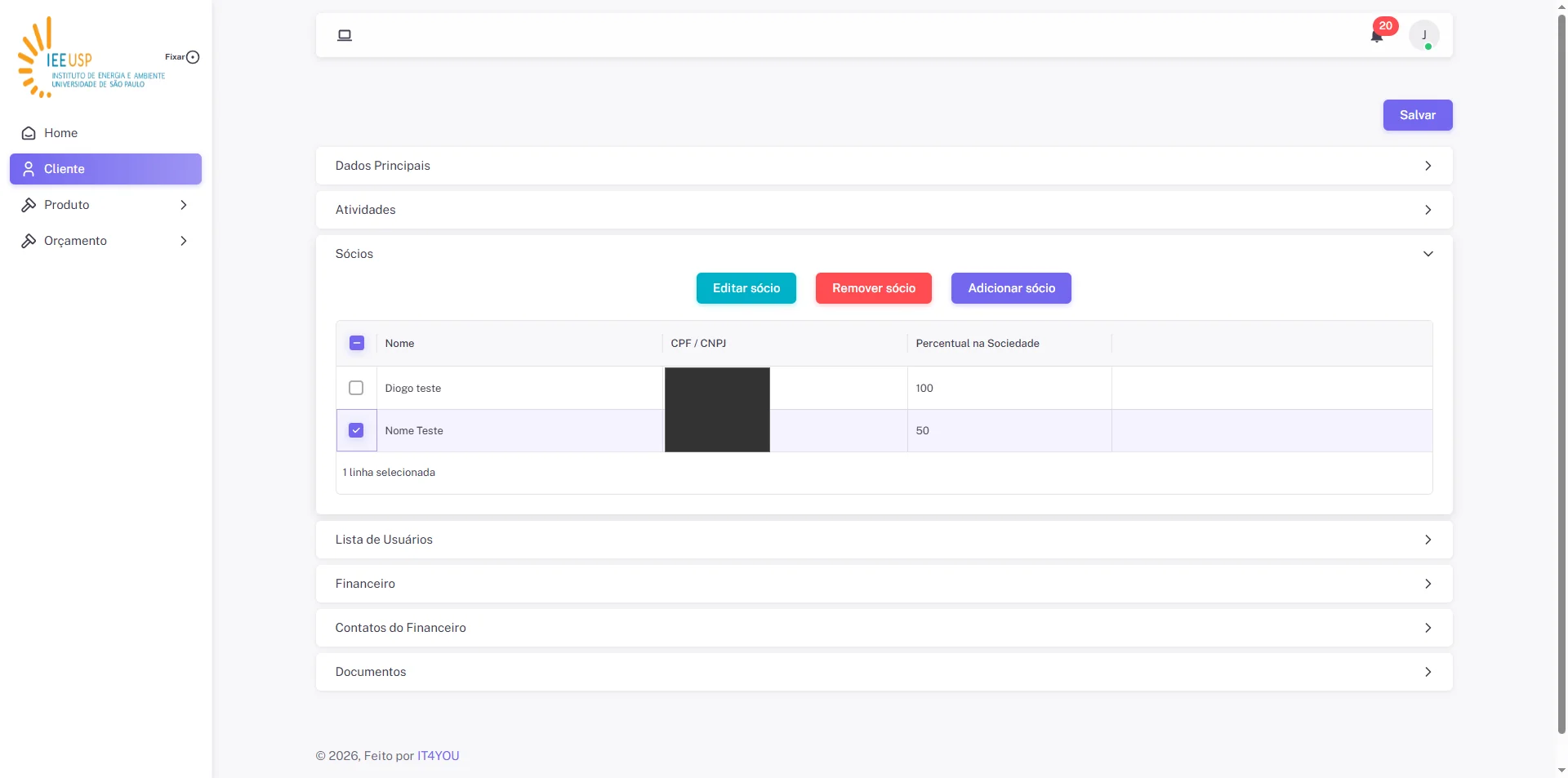
Task: Uncheck the Nome Teste row checkbox
Action: (x=356, y=430)
